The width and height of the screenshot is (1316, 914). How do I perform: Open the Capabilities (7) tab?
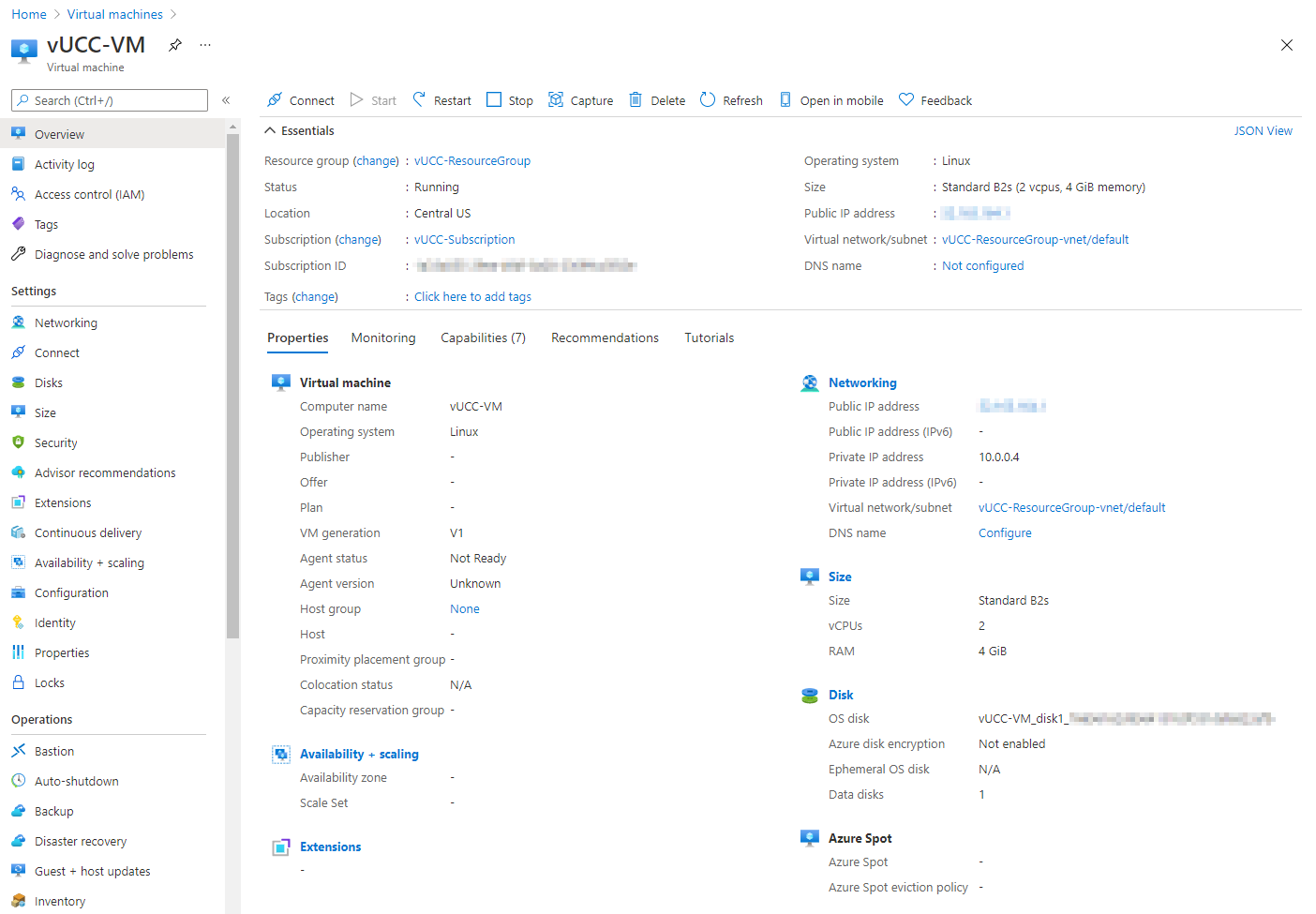coord(483,337)
